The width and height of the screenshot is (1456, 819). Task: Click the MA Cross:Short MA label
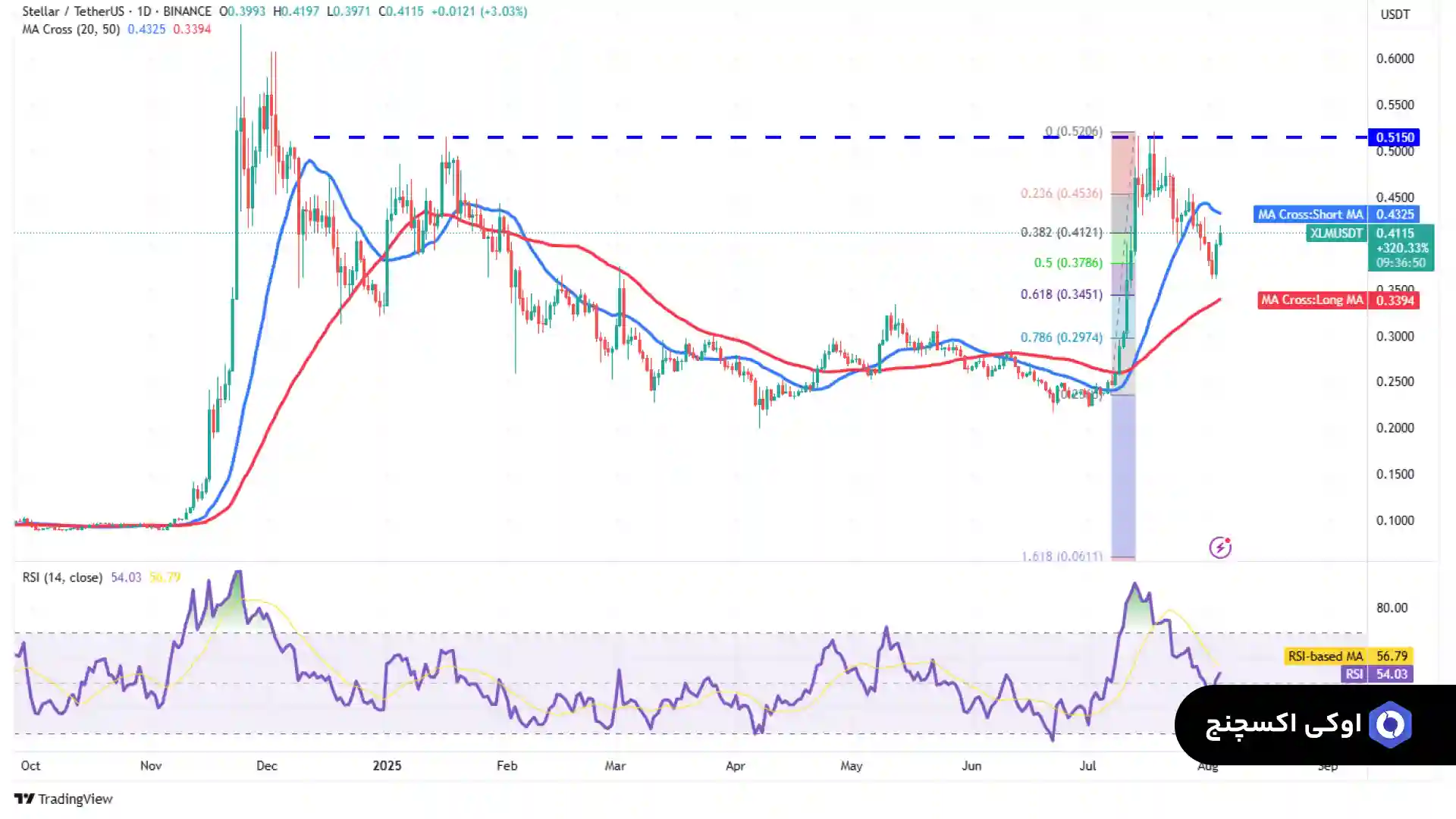click(x=1310, y=215)
